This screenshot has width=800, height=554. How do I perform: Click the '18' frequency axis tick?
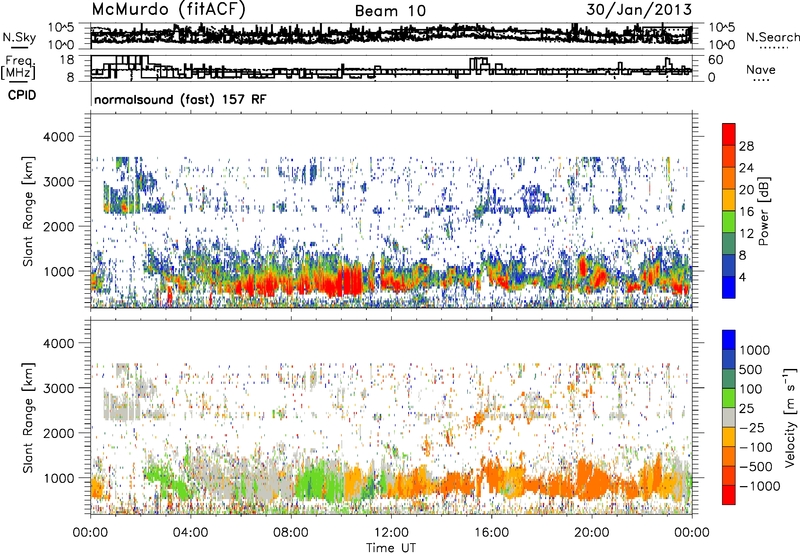pos(67,59)
